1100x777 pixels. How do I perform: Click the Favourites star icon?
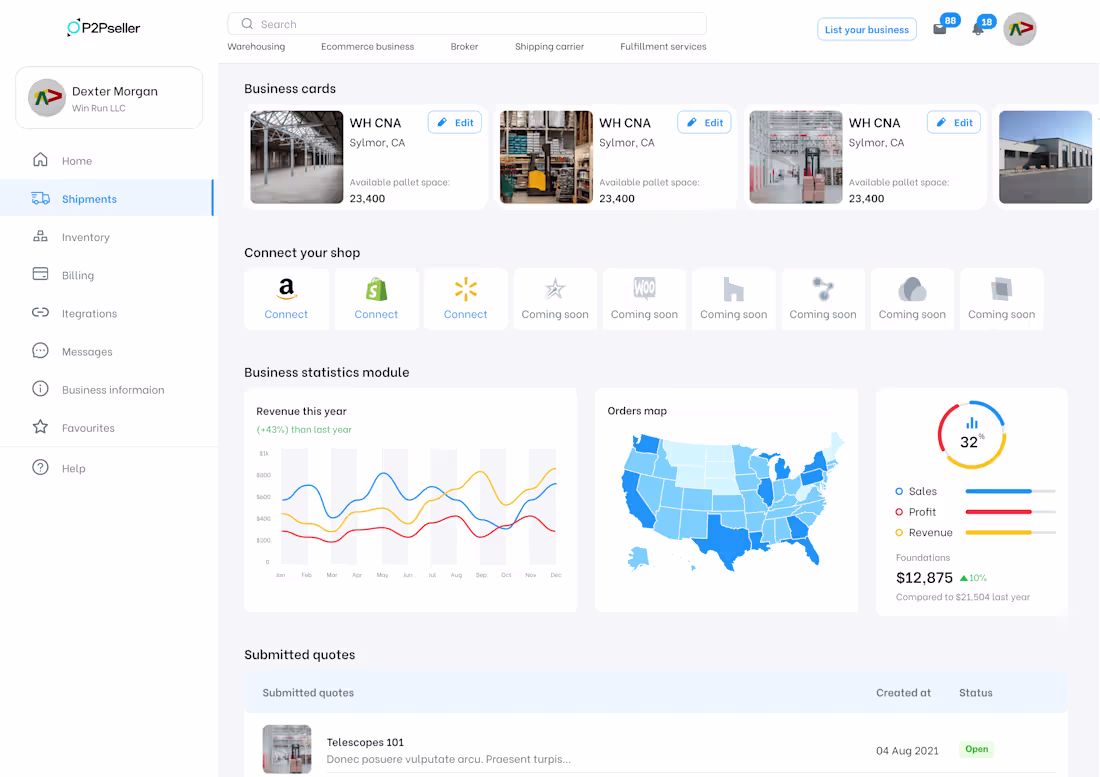[40, 428]
